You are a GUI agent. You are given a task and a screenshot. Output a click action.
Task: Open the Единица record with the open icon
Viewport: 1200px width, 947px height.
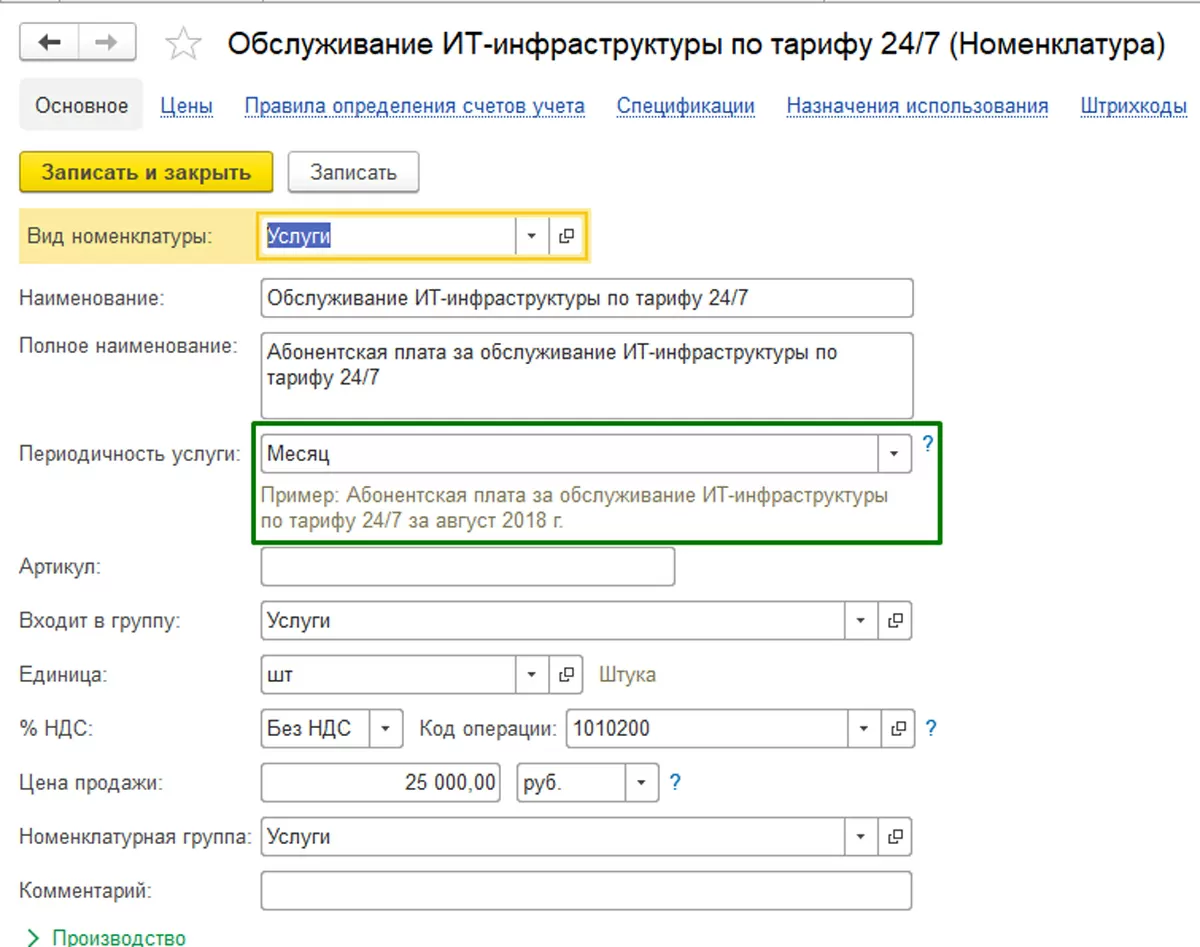click(567, 675)
